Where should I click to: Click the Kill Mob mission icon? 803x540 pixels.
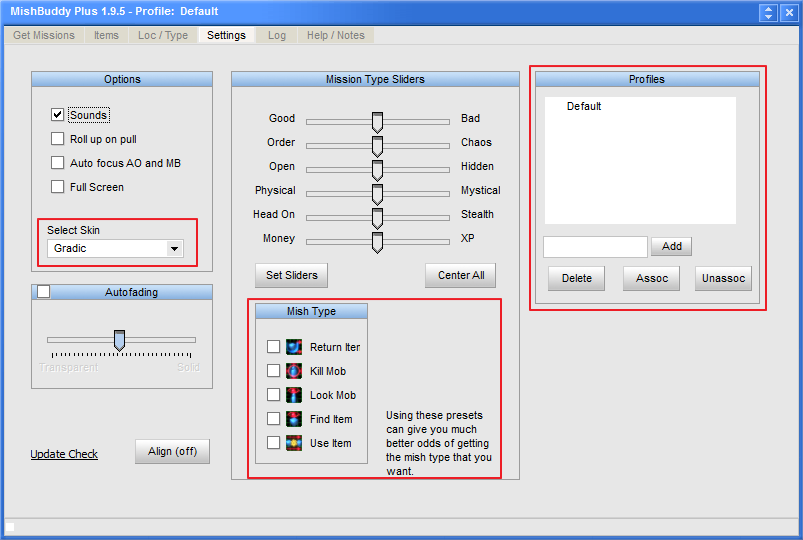(x=293, y=371)
